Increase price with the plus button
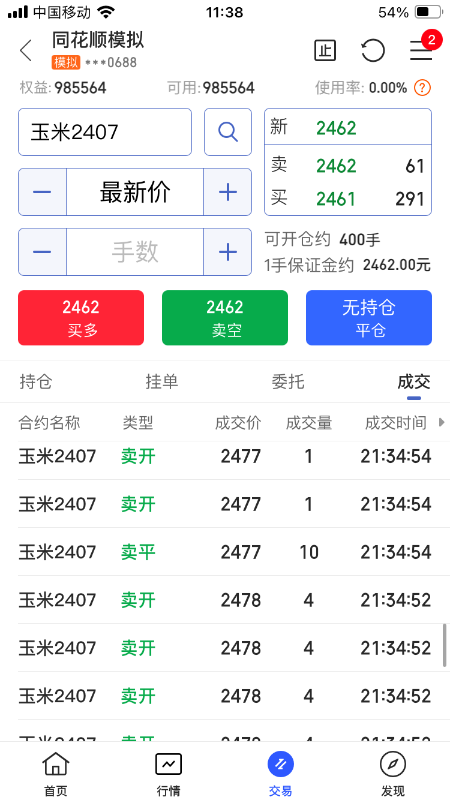The height and width of the screenshot is (800, 450). point(228,192)
